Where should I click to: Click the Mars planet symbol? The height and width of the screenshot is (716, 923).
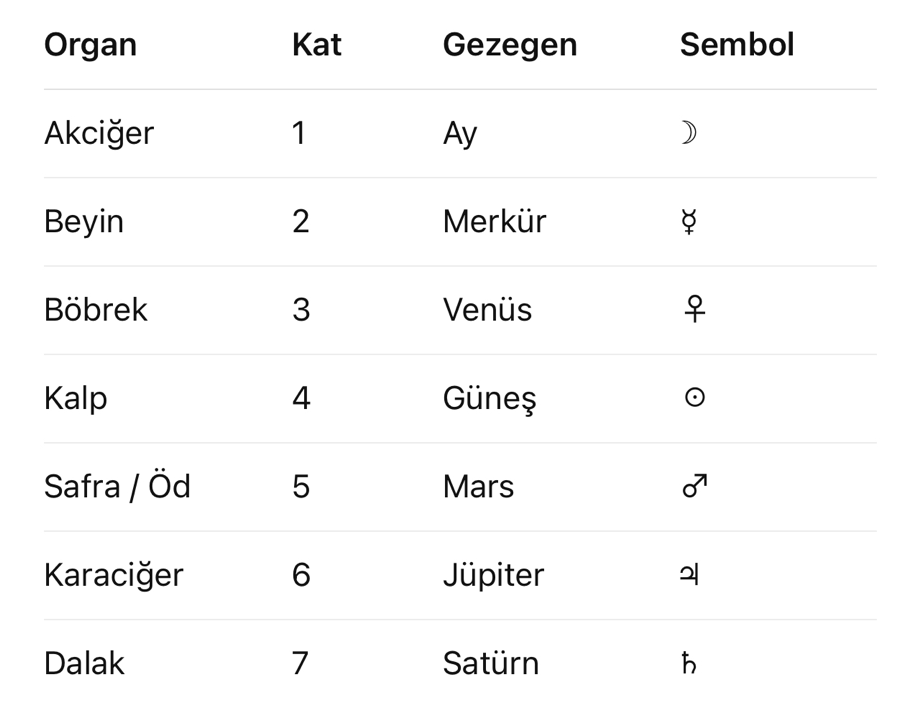tap(694, 486)
